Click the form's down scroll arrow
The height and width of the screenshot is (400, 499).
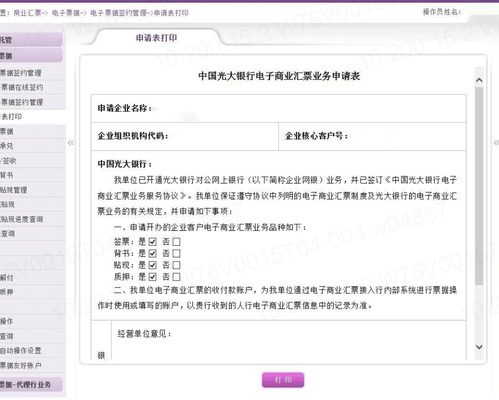pos(479,347)
